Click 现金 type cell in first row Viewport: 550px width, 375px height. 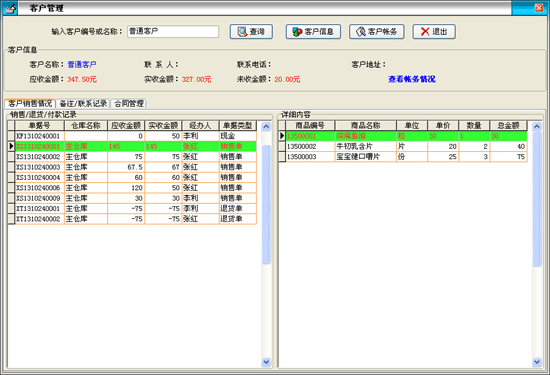point(238,136)
